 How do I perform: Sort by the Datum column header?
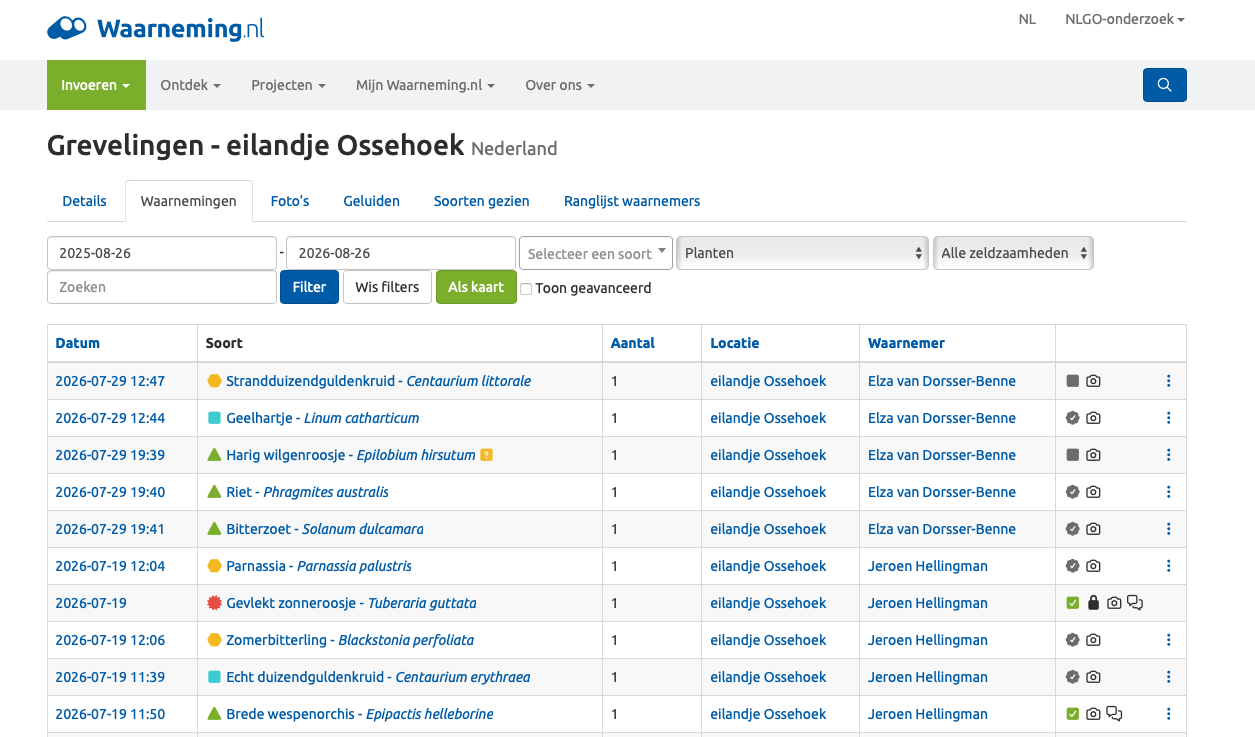click(x=78, y=343)
